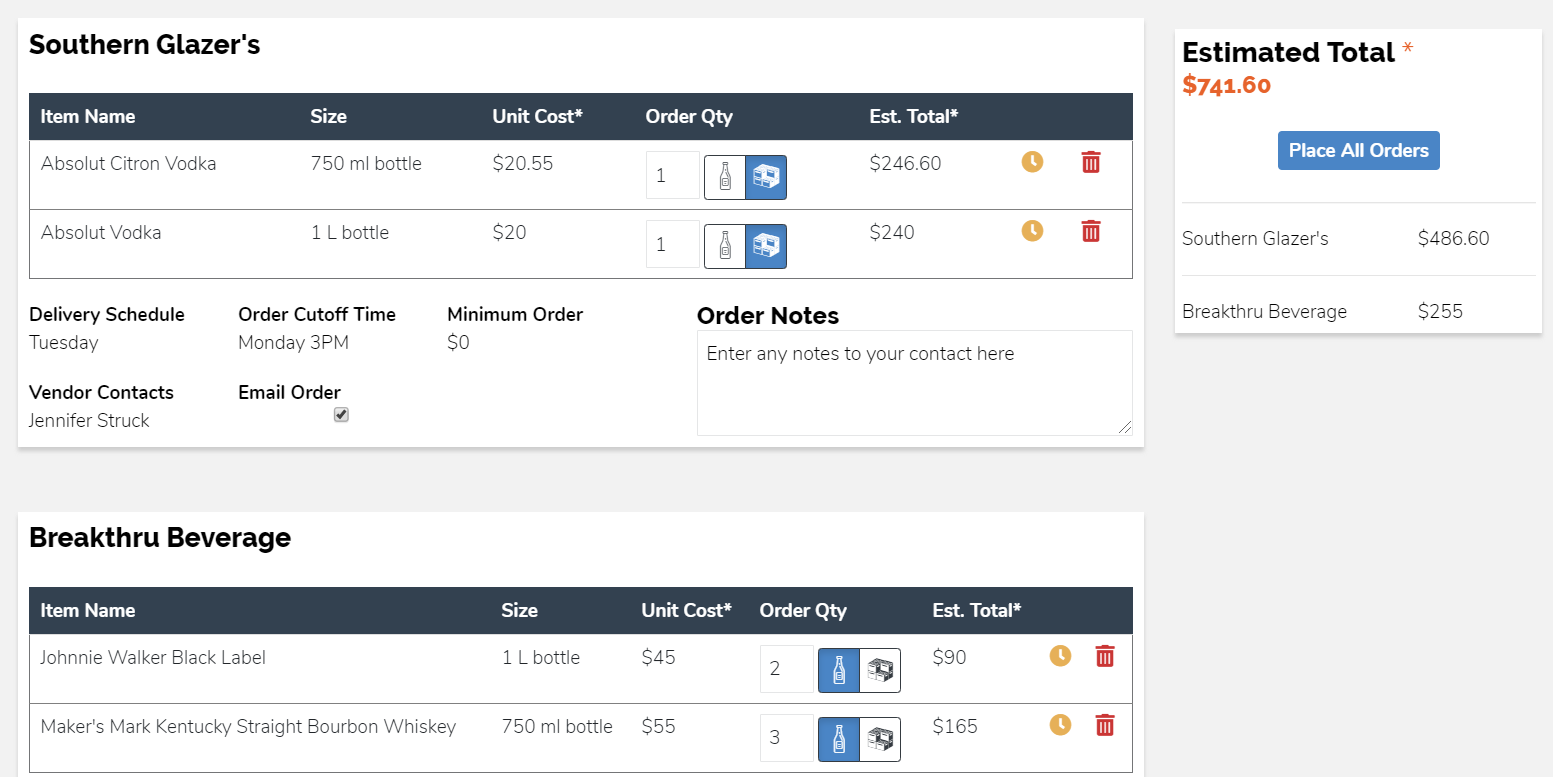Click the Southern Glazer's total in the summary

(1454, 239)
